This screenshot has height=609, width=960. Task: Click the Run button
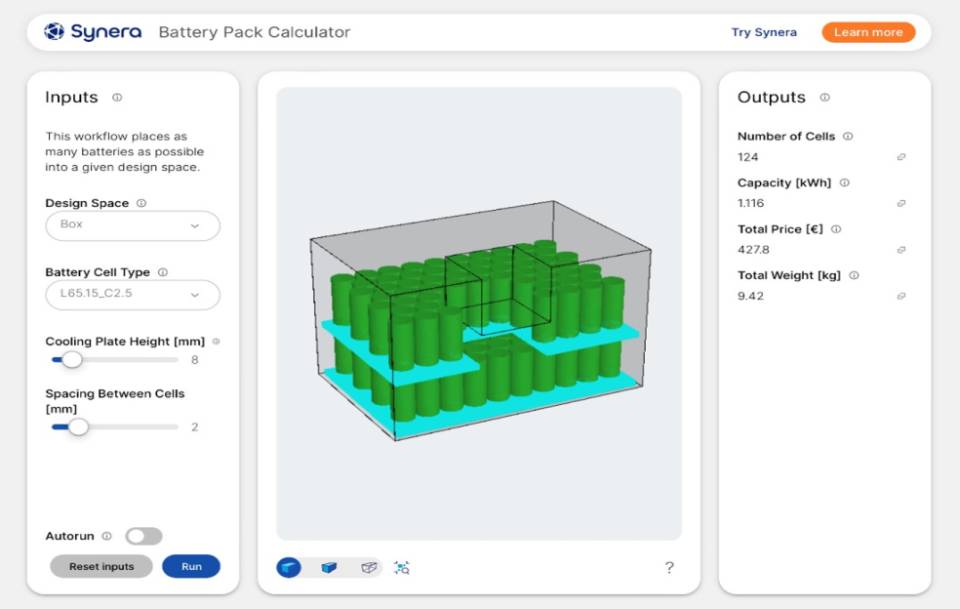[191, 567]
